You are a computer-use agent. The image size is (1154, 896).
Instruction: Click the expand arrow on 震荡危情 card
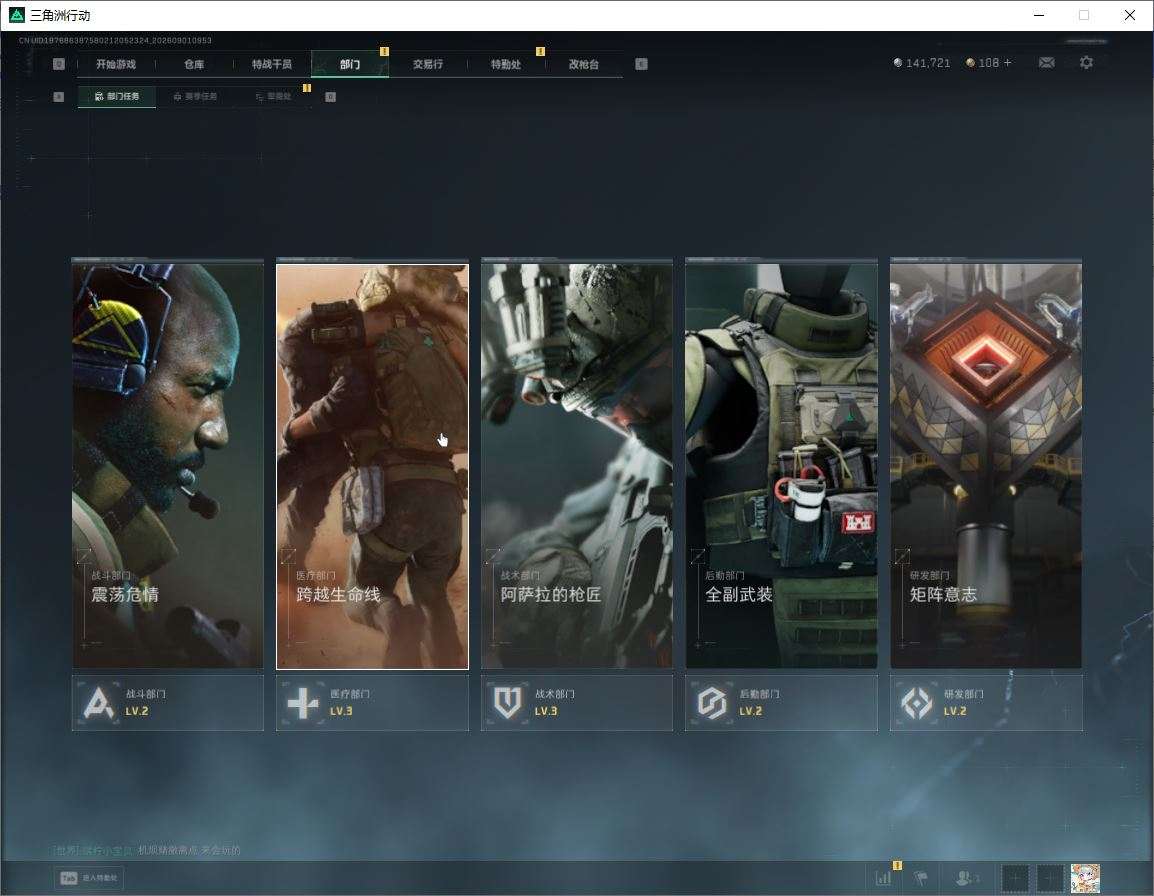tap(84, 555)
